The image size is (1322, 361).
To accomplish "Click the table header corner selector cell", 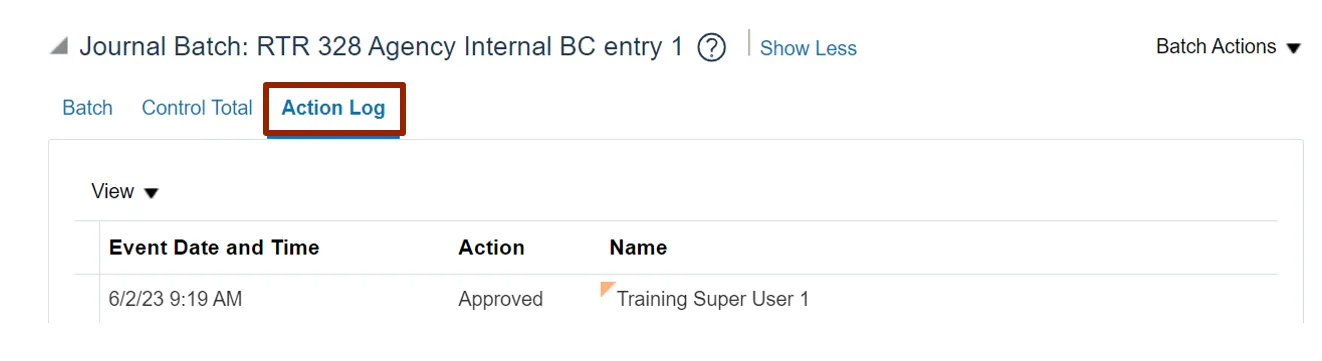I will (87, 247).
